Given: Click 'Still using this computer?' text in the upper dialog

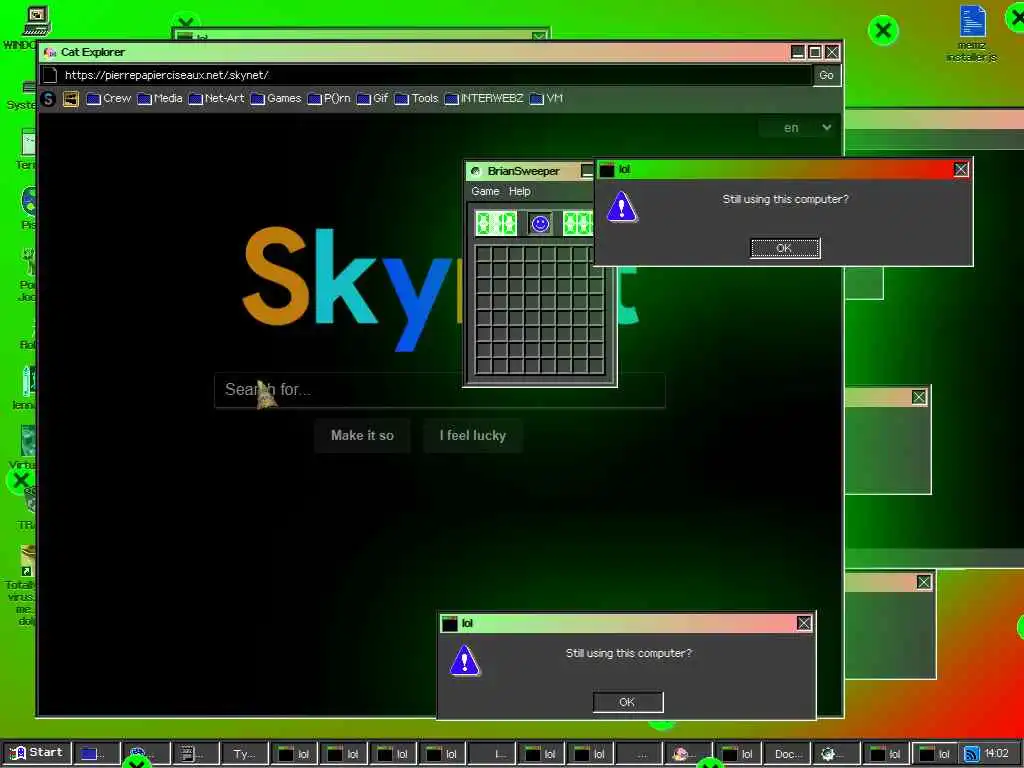Looking at the screenshot, I should (x=786, y=199).
